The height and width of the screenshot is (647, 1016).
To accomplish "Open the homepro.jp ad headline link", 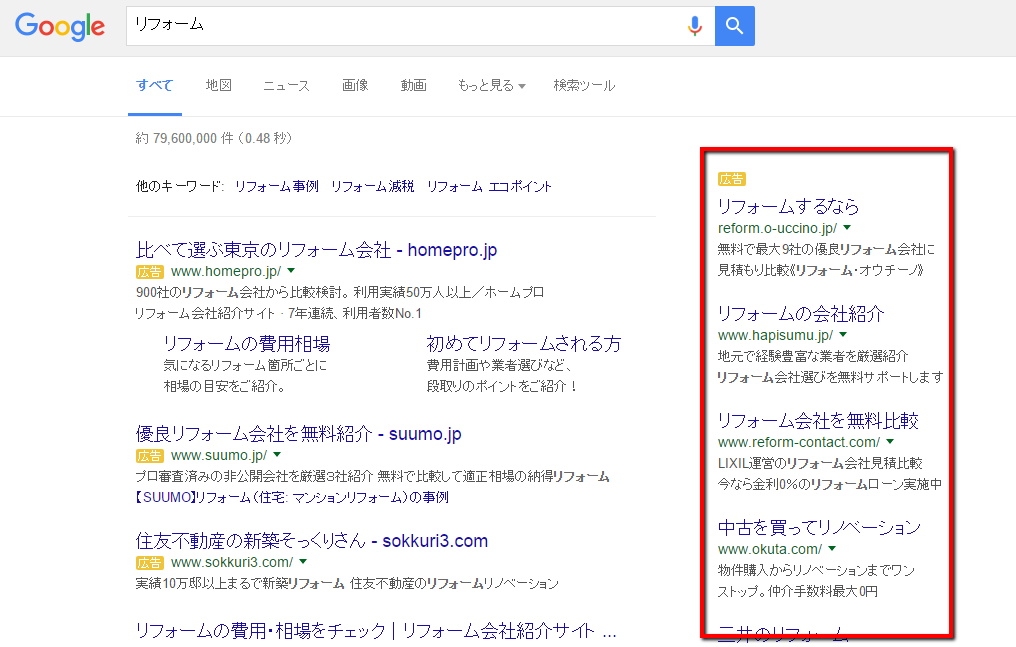I will pyautogui.click(x=316, y=250).
